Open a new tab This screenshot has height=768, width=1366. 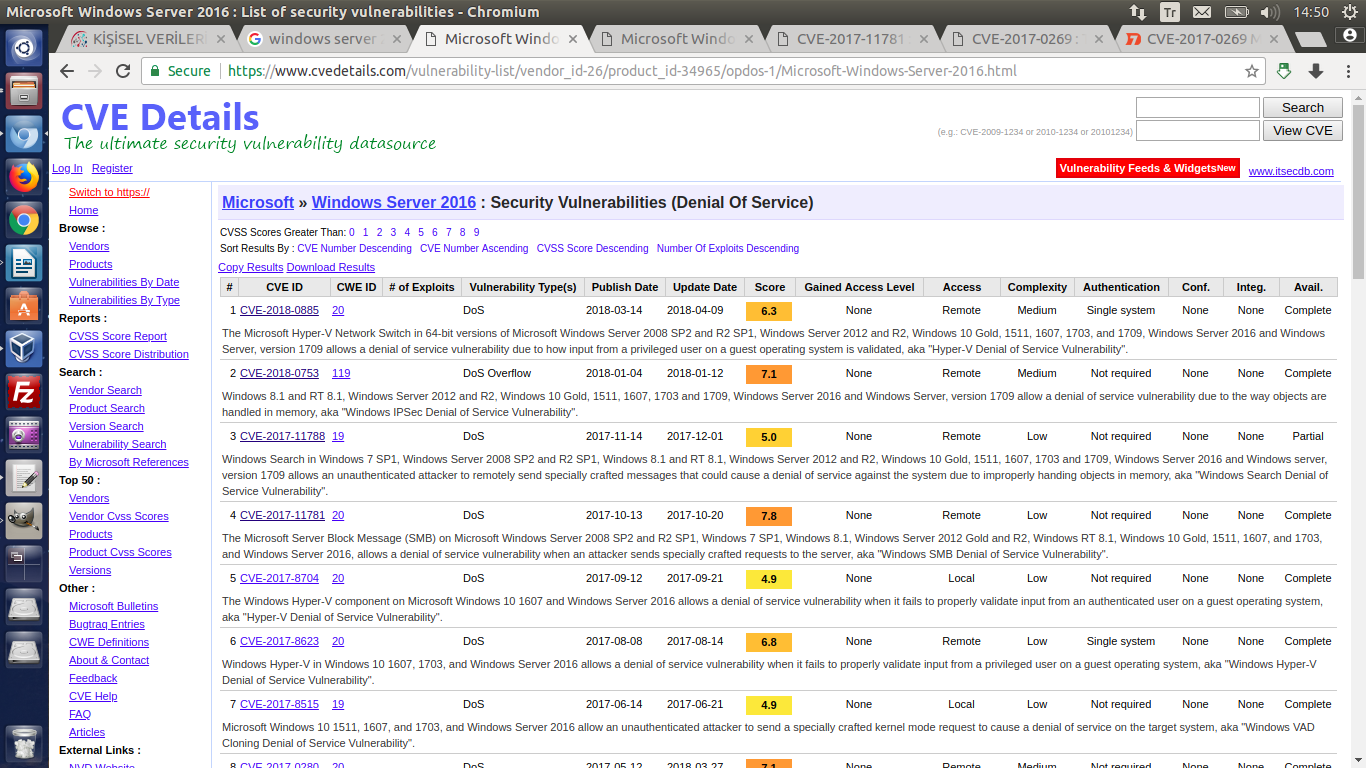1309,39
